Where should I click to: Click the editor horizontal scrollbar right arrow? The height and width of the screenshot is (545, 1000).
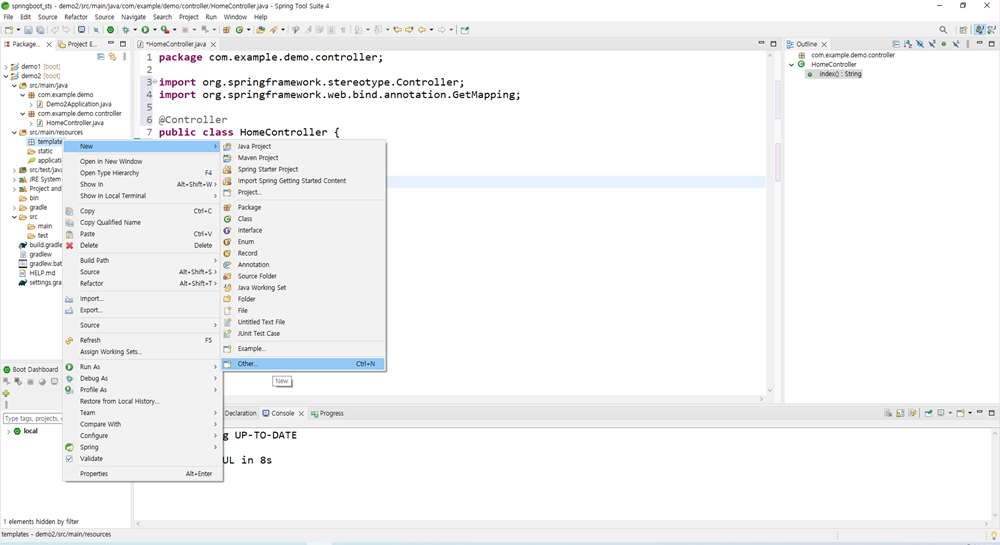[x=761, y=399]
